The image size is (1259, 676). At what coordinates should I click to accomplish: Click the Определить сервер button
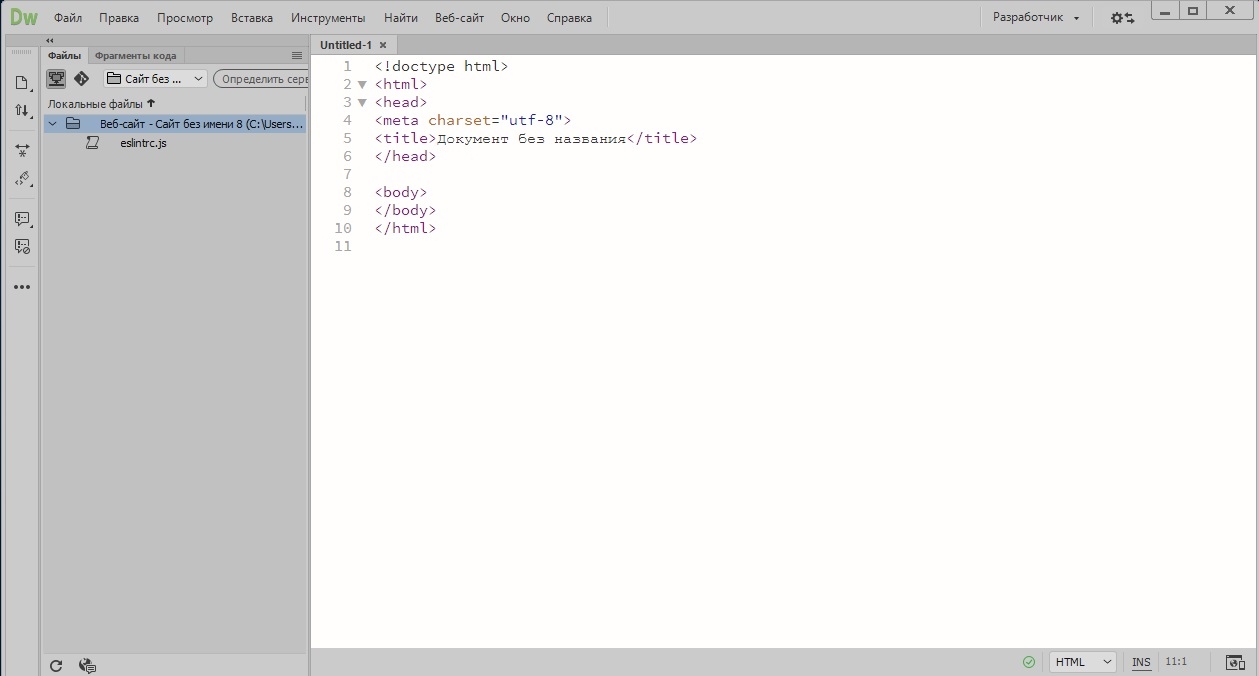261,78
